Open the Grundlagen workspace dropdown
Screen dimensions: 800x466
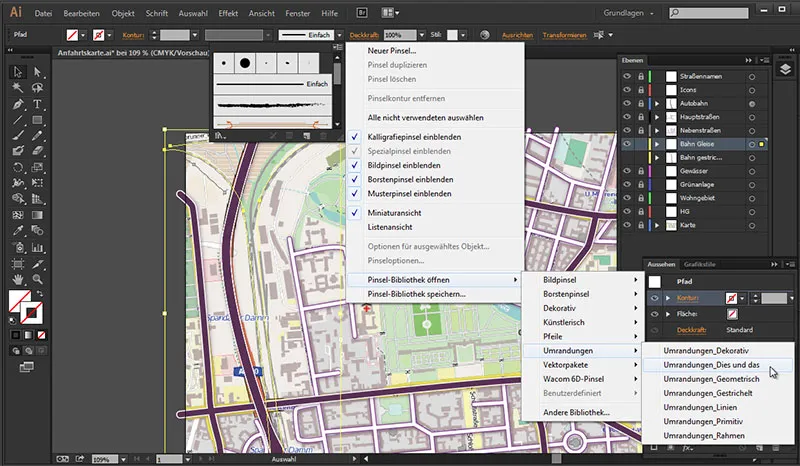(629, 13)
